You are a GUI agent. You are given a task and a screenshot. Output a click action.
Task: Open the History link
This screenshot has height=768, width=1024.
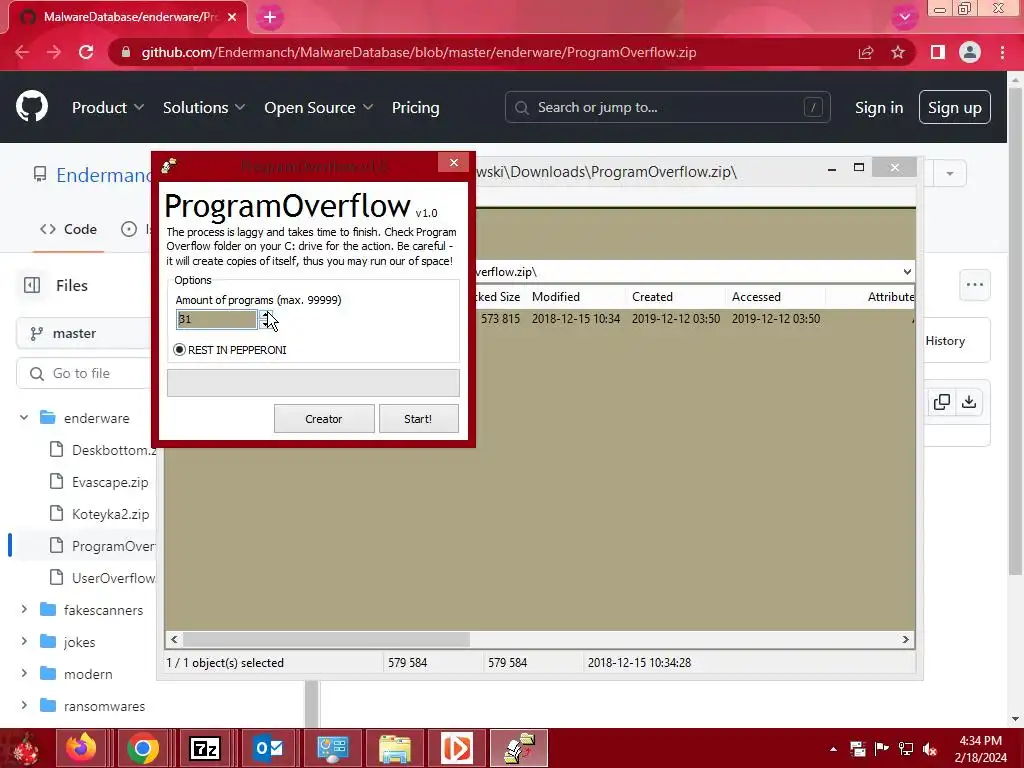[x=944, y=341]
